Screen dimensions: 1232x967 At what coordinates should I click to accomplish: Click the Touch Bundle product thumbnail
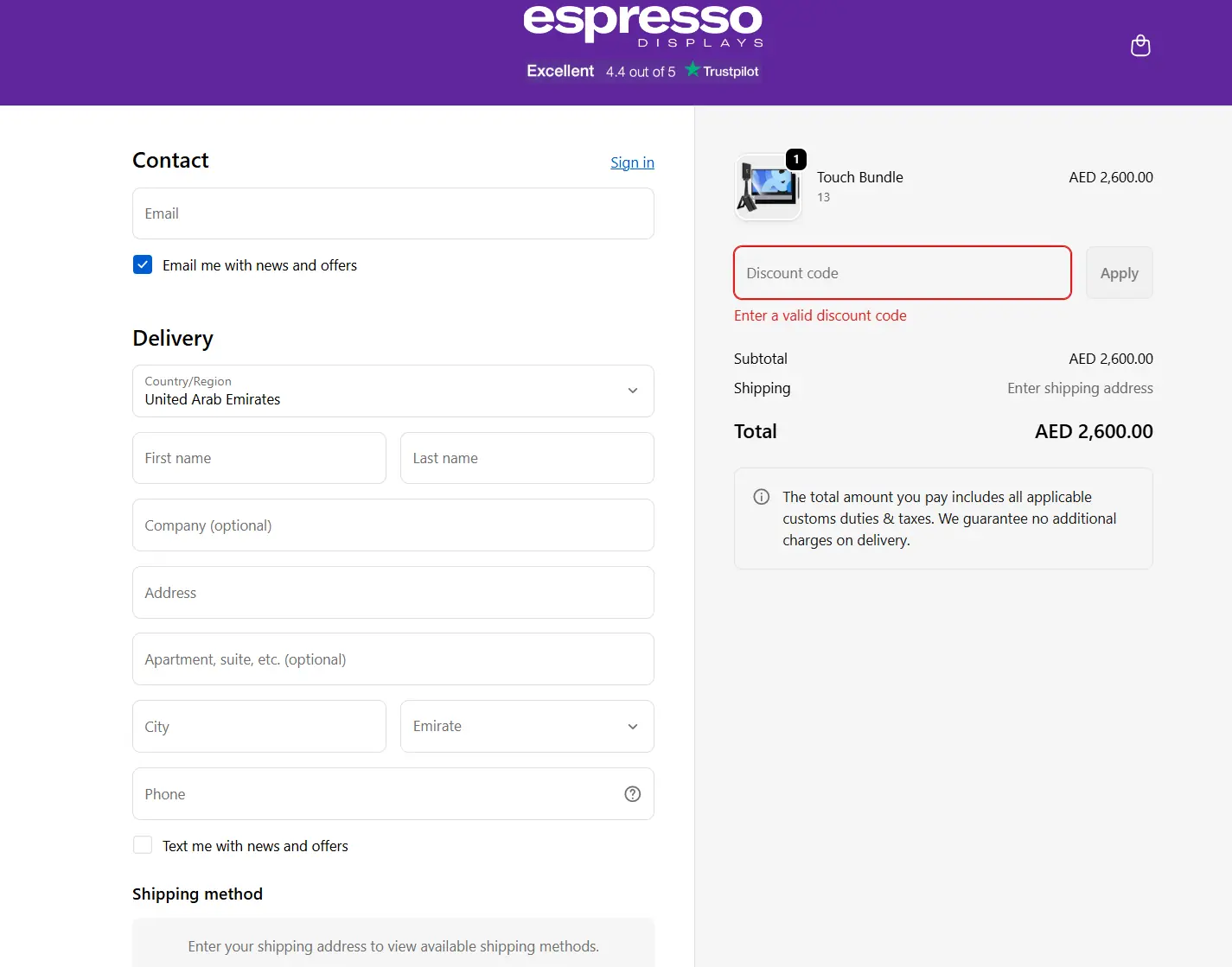pyautogui.click(x=769, y=188)
